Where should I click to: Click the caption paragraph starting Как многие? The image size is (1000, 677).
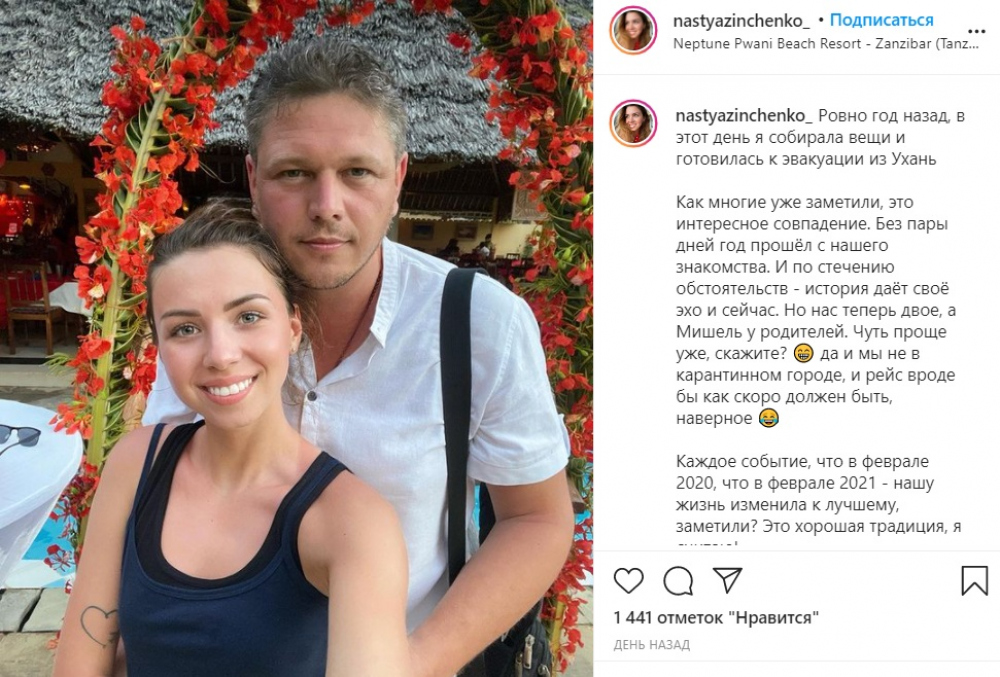816,310
